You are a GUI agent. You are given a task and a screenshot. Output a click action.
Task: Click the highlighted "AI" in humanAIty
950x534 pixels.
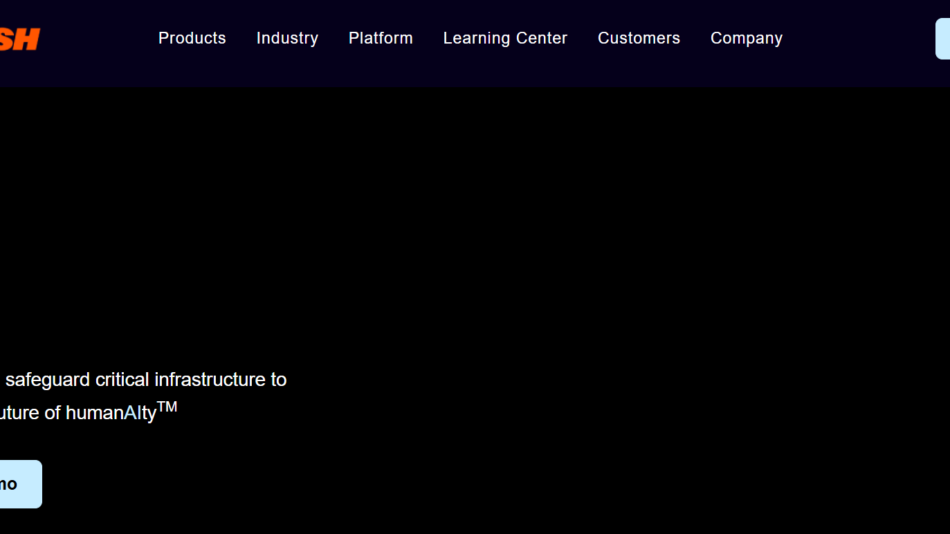[133, 413]
